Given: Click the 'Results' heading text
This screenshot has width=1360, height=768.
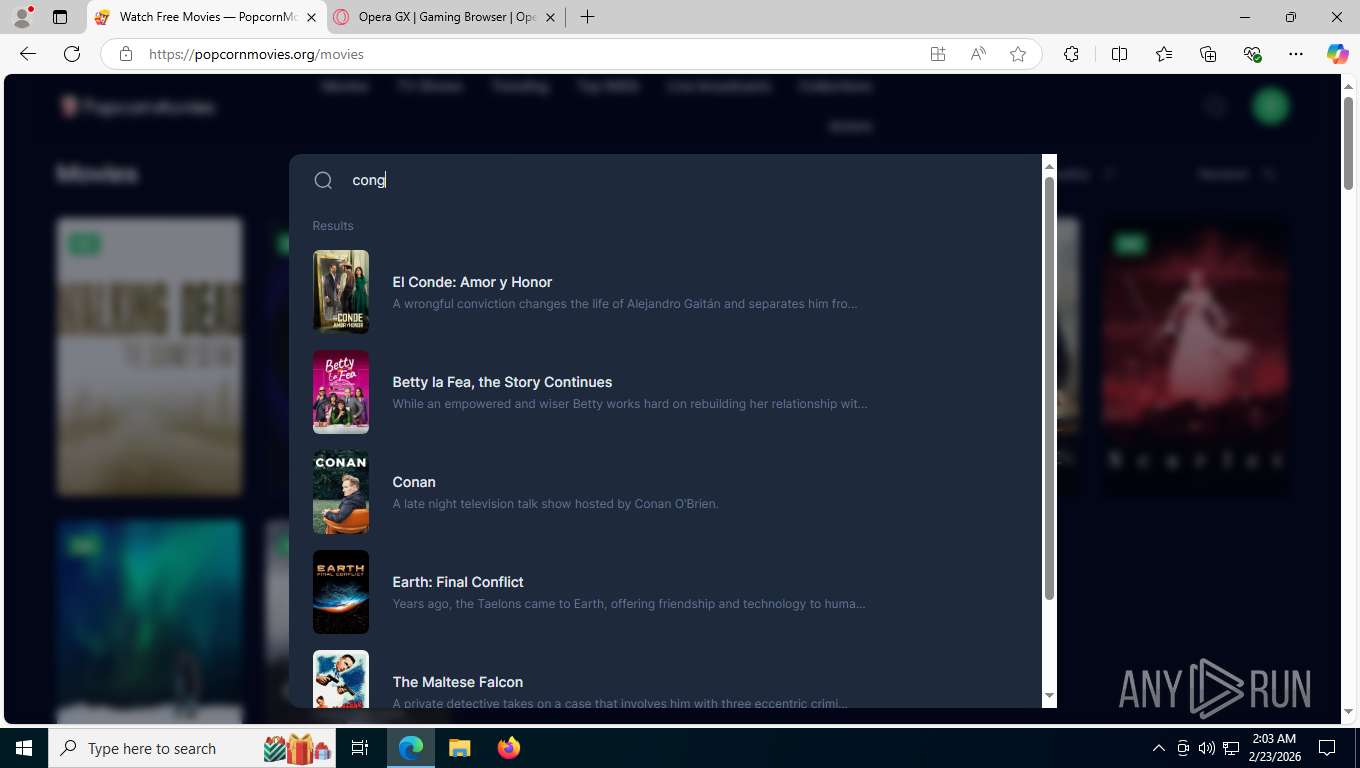Looking at the screenshot, I should [x=333, y=226].
